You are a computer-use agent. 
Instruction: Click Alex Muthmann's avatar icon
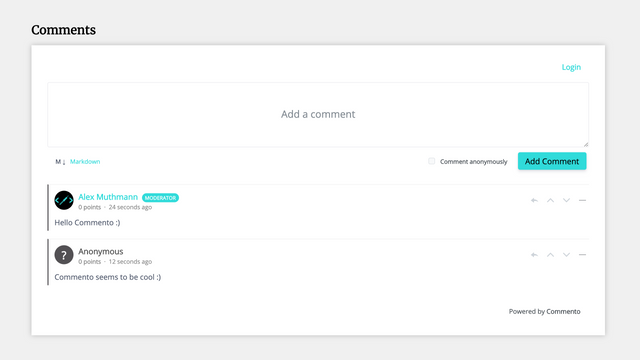(64, 200)
